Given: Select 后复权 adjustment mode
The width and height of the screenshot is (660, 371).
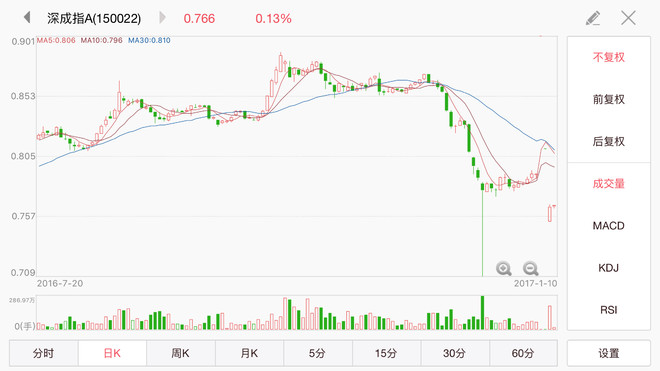Looking at the screenshot, I should click(609, 141).
